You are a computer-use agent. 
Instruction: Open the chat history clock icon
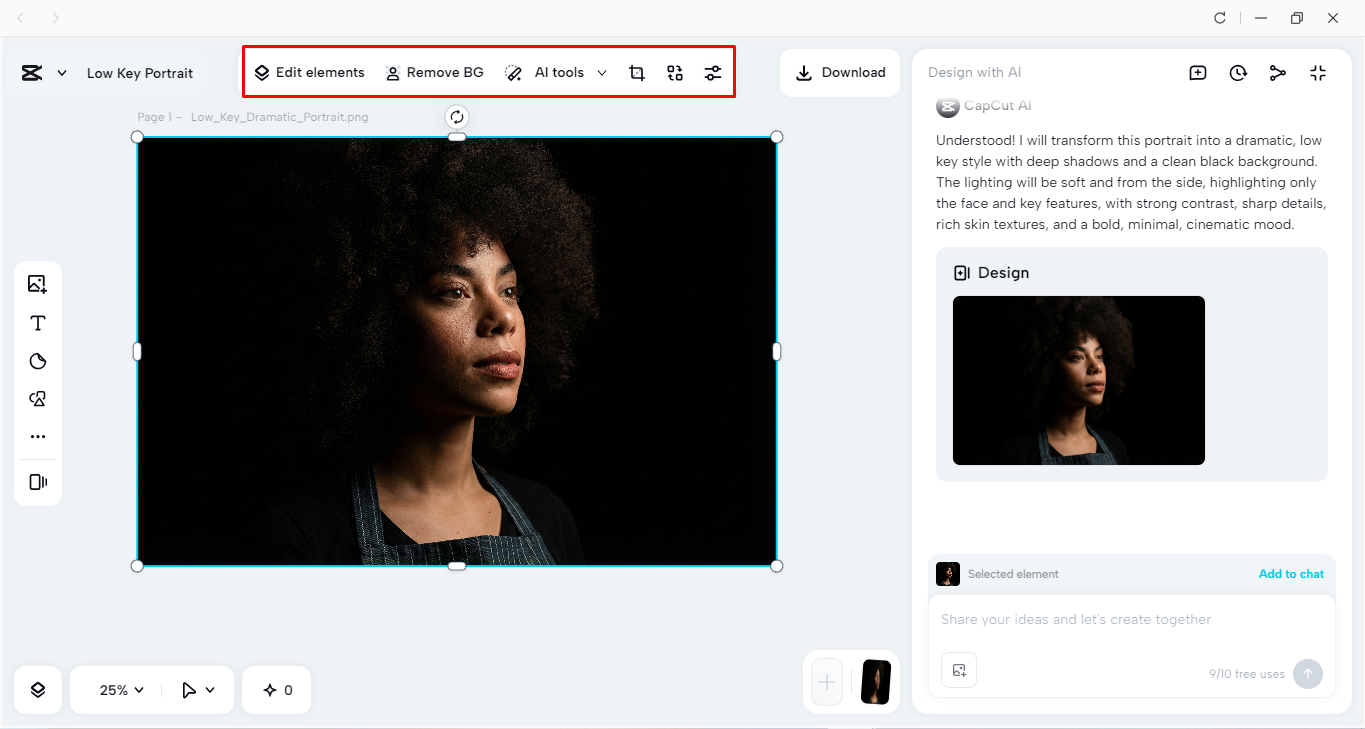click(1238, 72)
